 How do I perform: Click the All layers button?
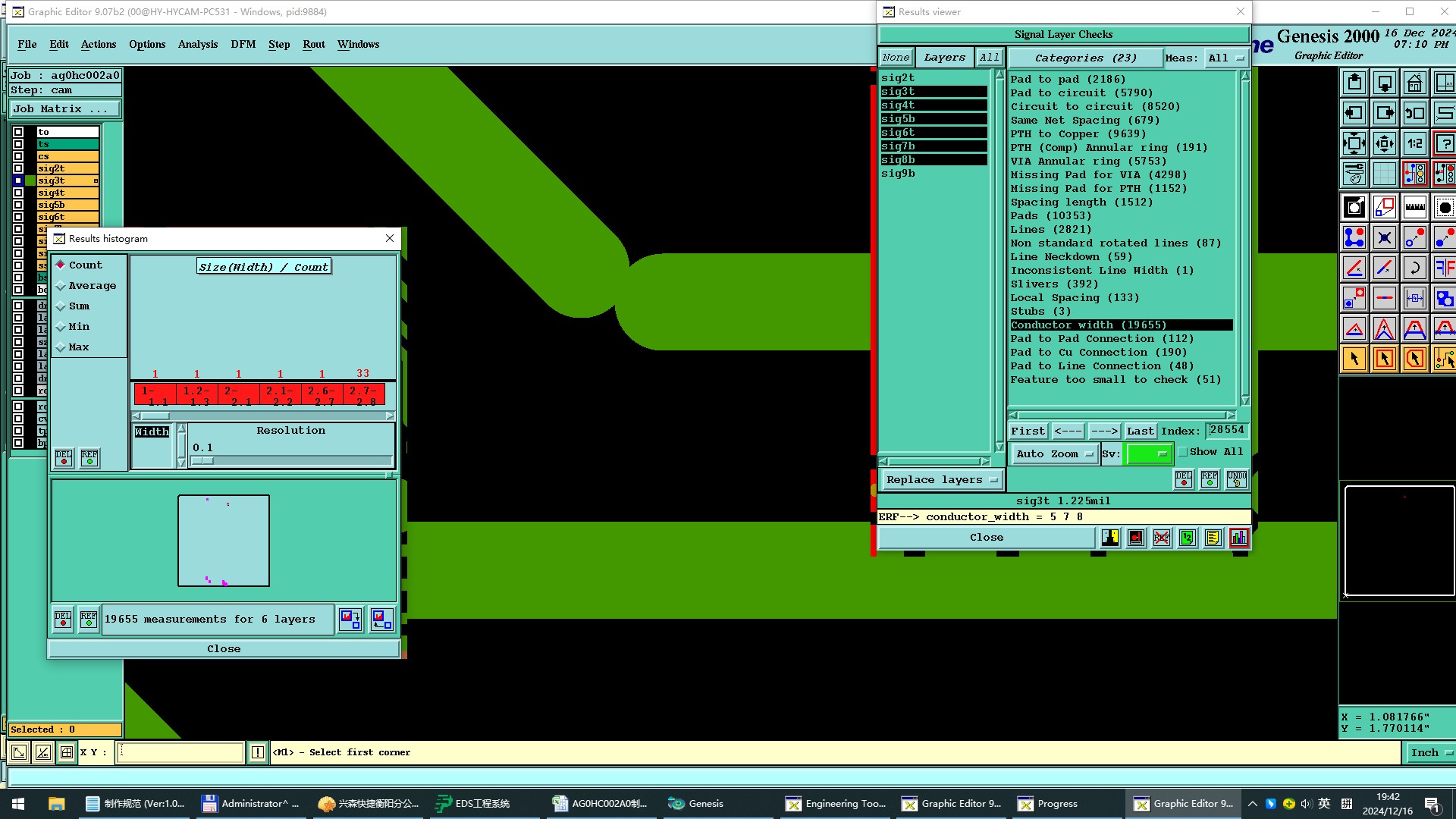989,58
